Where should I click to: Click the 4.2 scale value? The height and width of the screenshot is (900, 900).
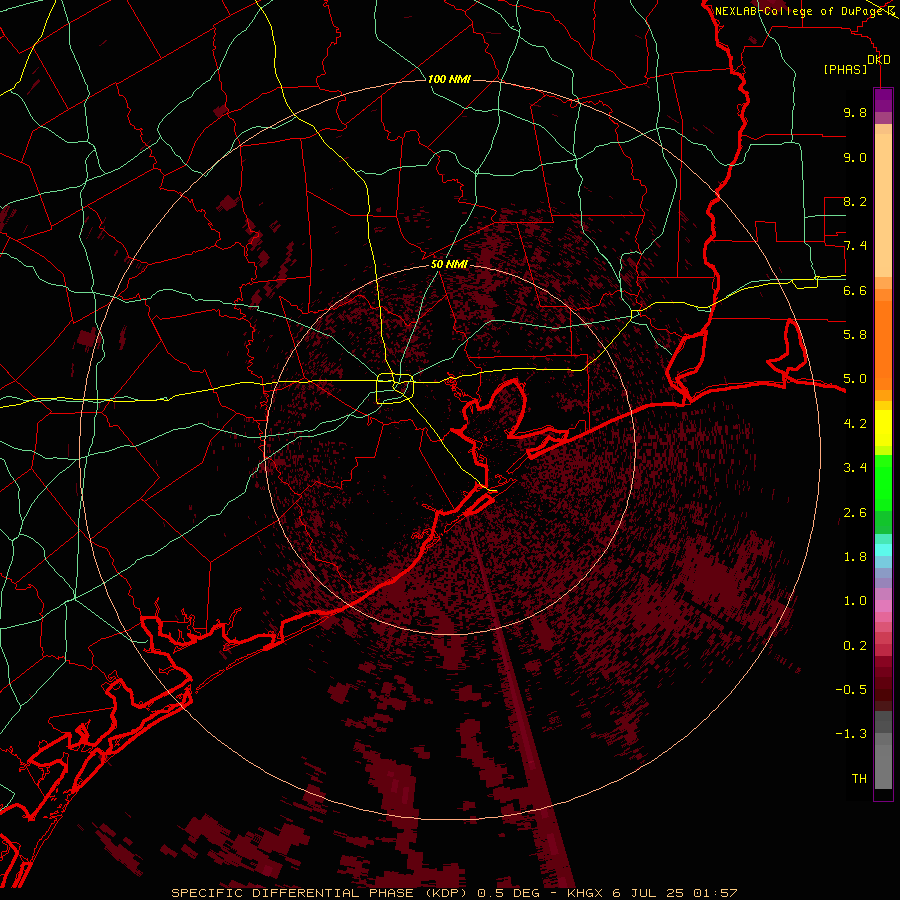855,424
